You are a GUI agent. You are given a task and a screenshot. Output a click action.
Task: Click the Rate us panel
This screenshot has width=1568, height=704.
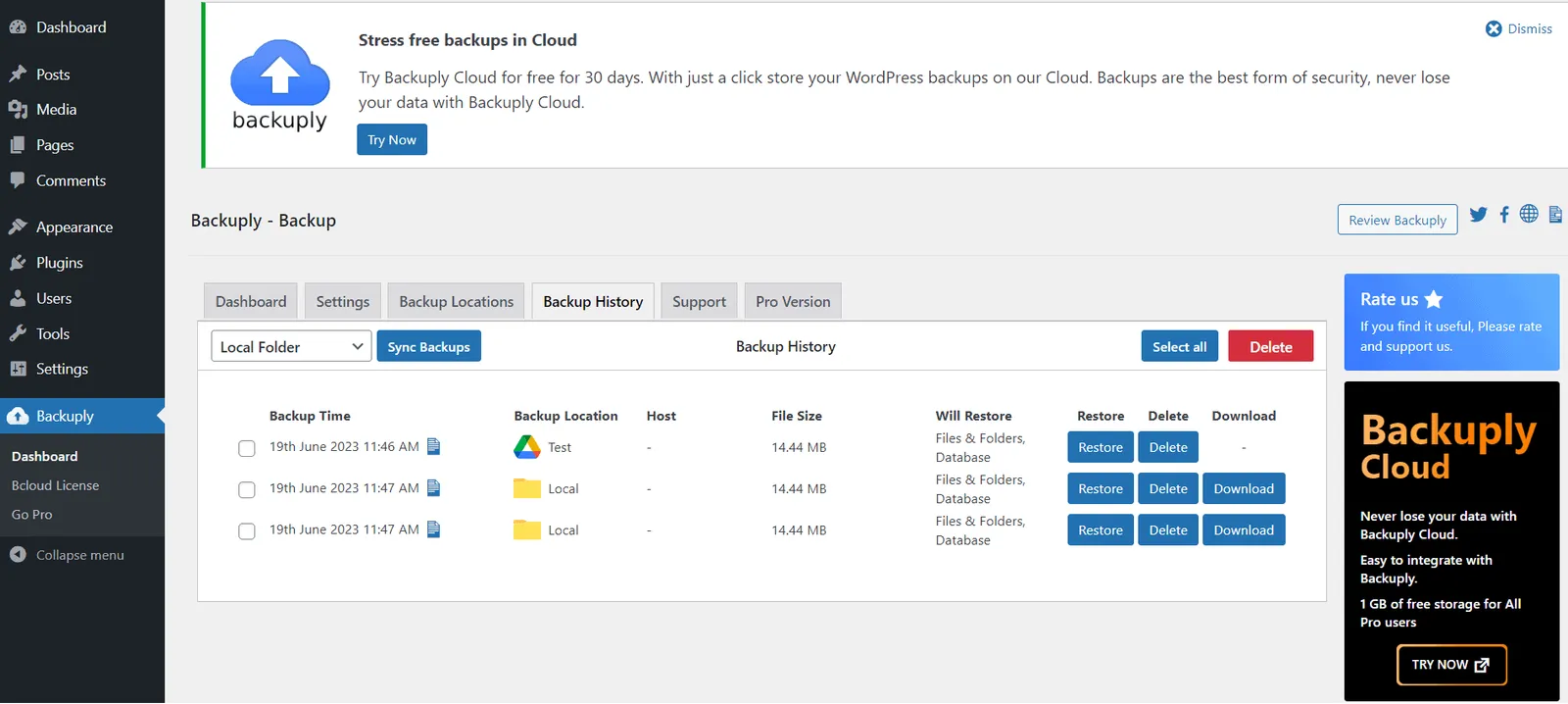pos(1451,322)
